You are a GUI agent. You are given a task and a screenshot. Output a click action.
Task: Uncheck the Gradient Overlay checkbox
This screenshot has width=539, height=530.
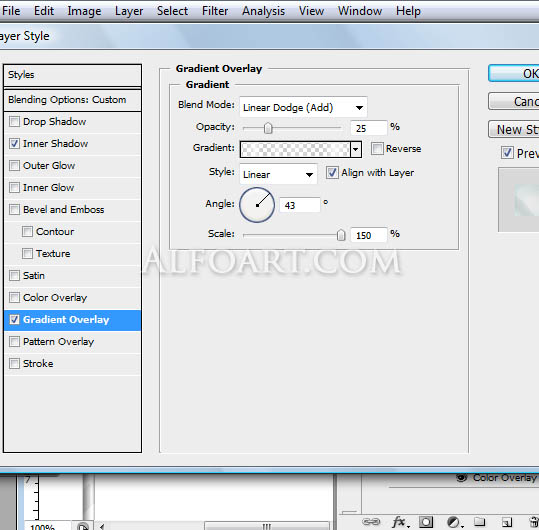14,319
